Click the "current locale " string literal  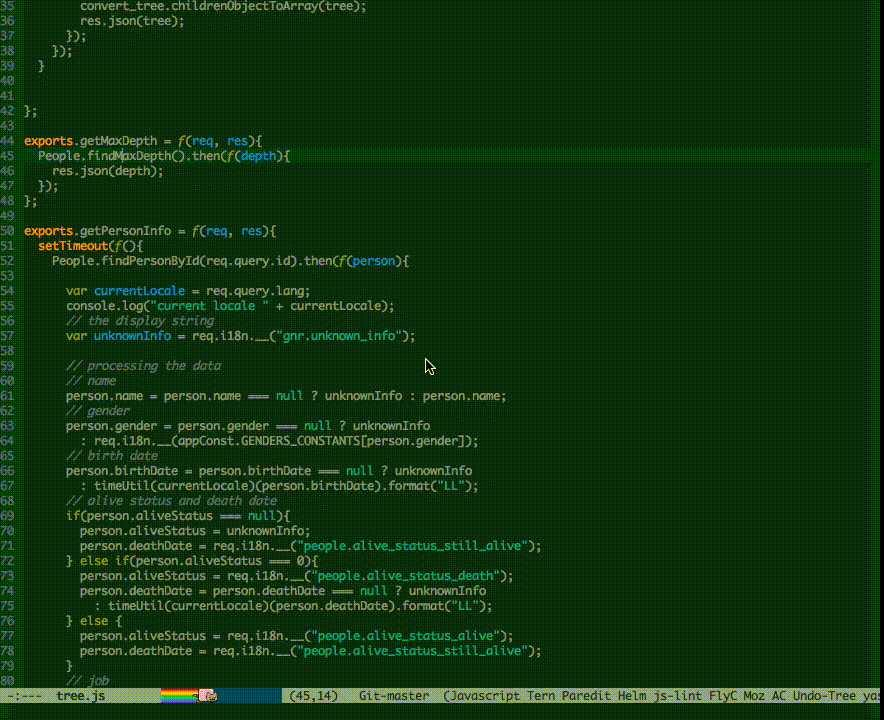pyautogui.click(x=209, y=306)
